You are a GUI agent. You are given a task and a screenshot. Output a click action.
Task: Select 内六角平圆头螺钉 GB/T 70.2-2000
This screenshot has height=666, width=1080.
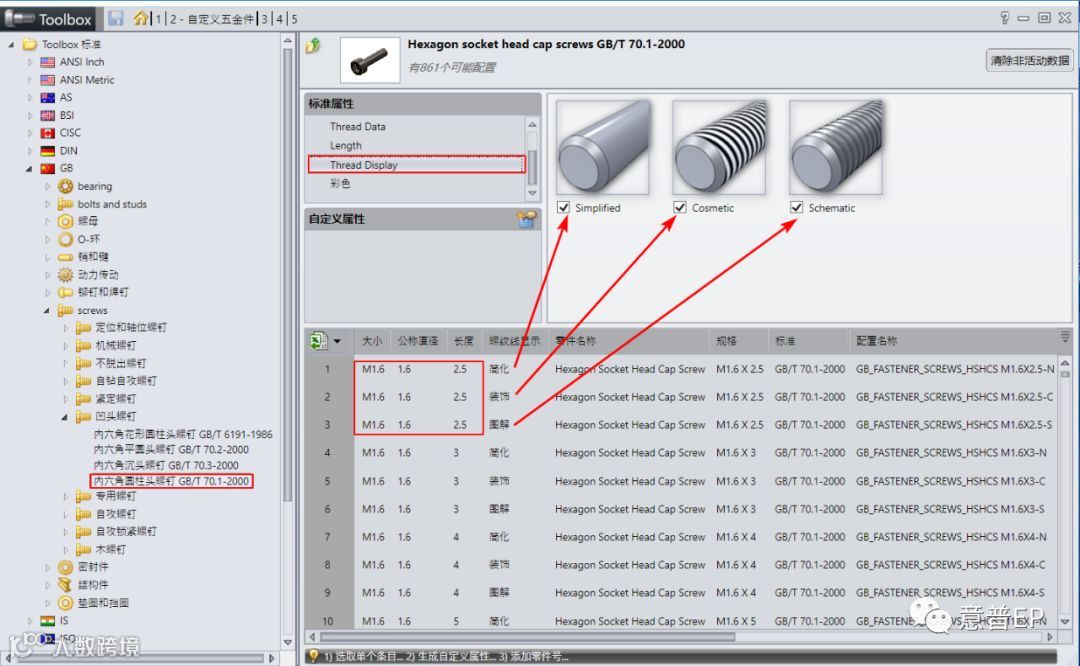[x=172, y=450]
